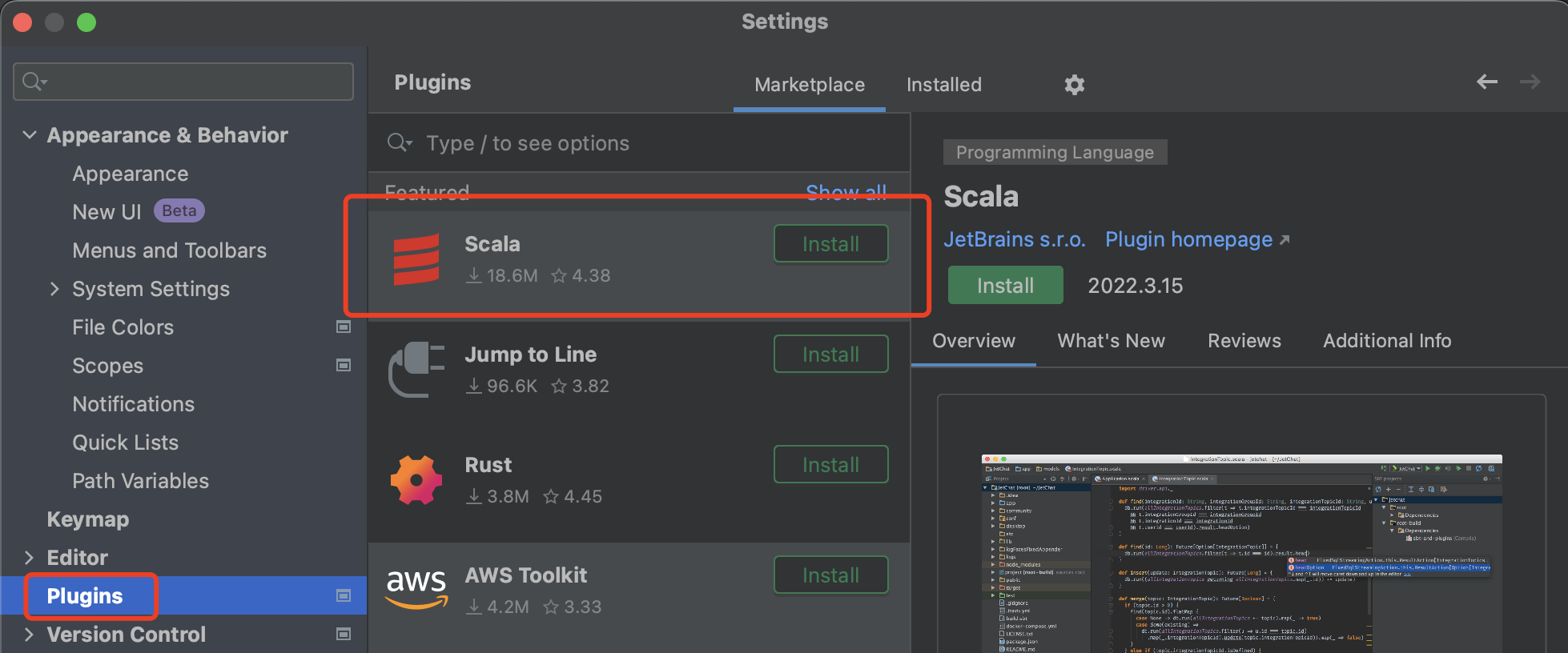Open the What's New tab

pyautogui.click(x=1111, y=341)
